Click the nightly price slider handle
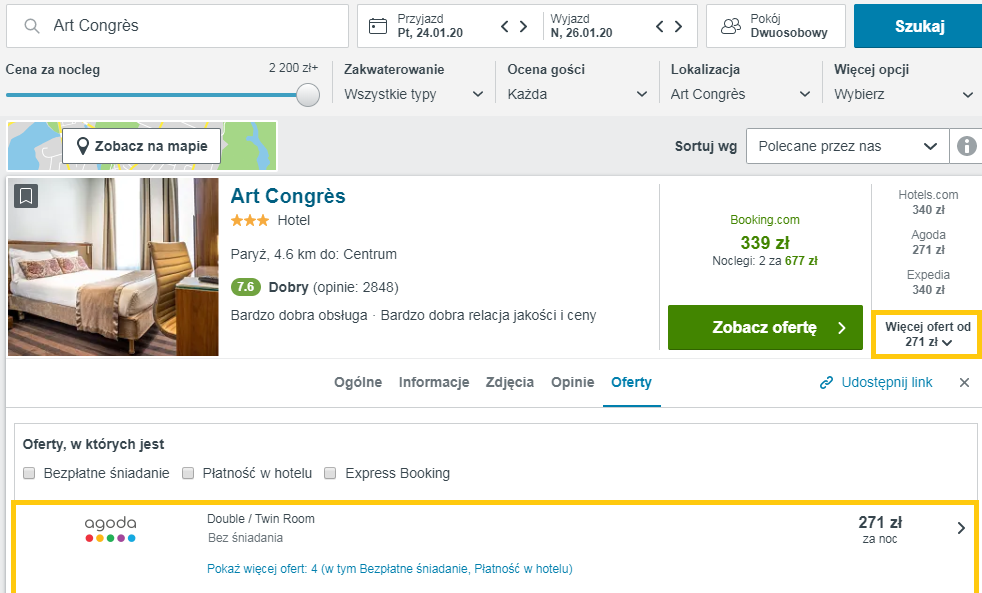Viewport: 982px width, 593px height. (308, 95)
